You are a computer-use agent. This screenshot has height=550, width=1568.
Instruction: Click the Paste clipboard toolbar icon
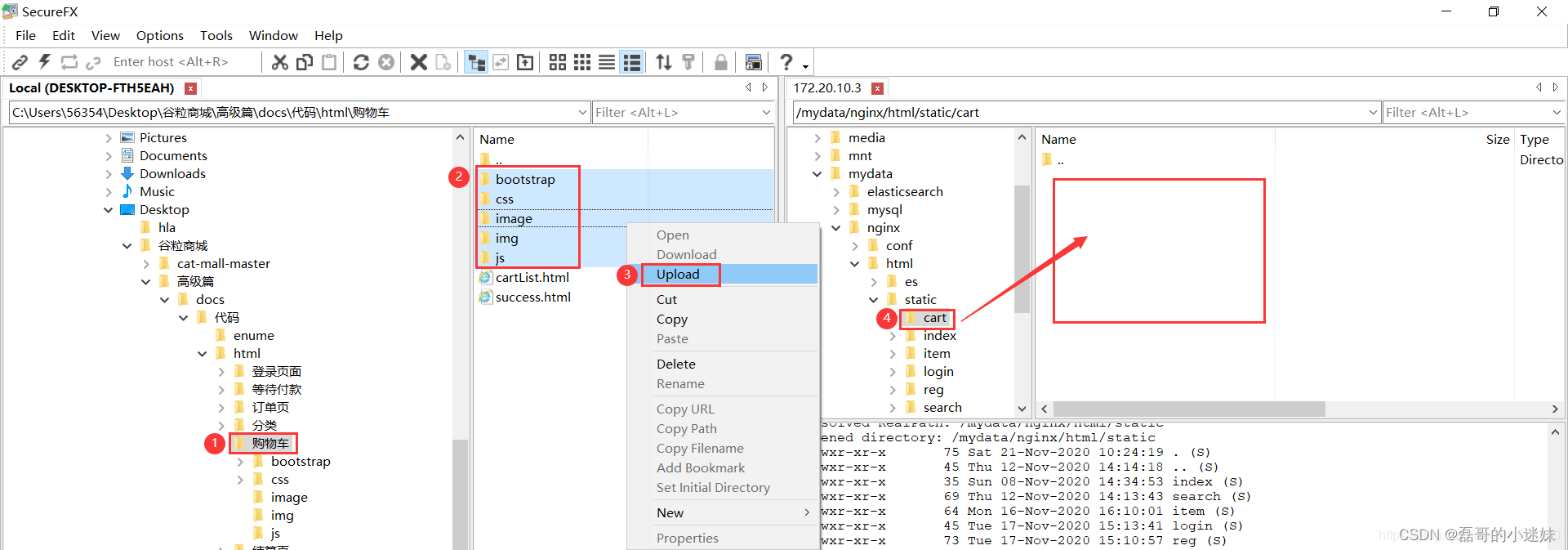point(329,62)
